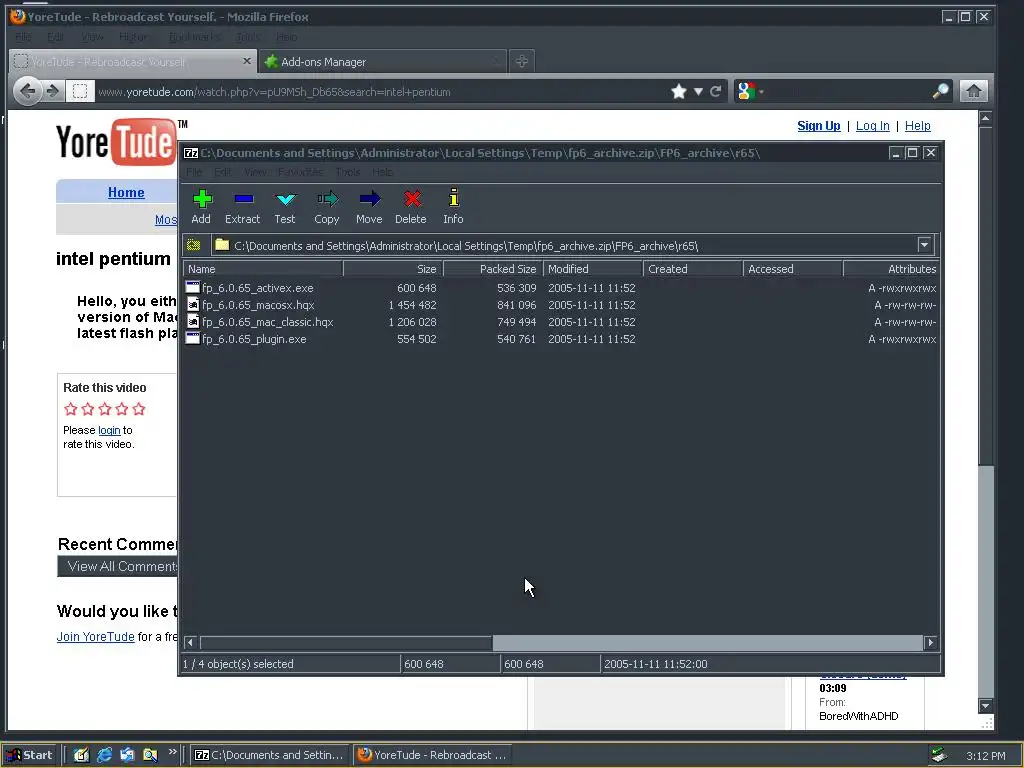Click the site identity icon in the URL bar
The height and width of the screenshot is (768, 1024).
tap(80, 91)
